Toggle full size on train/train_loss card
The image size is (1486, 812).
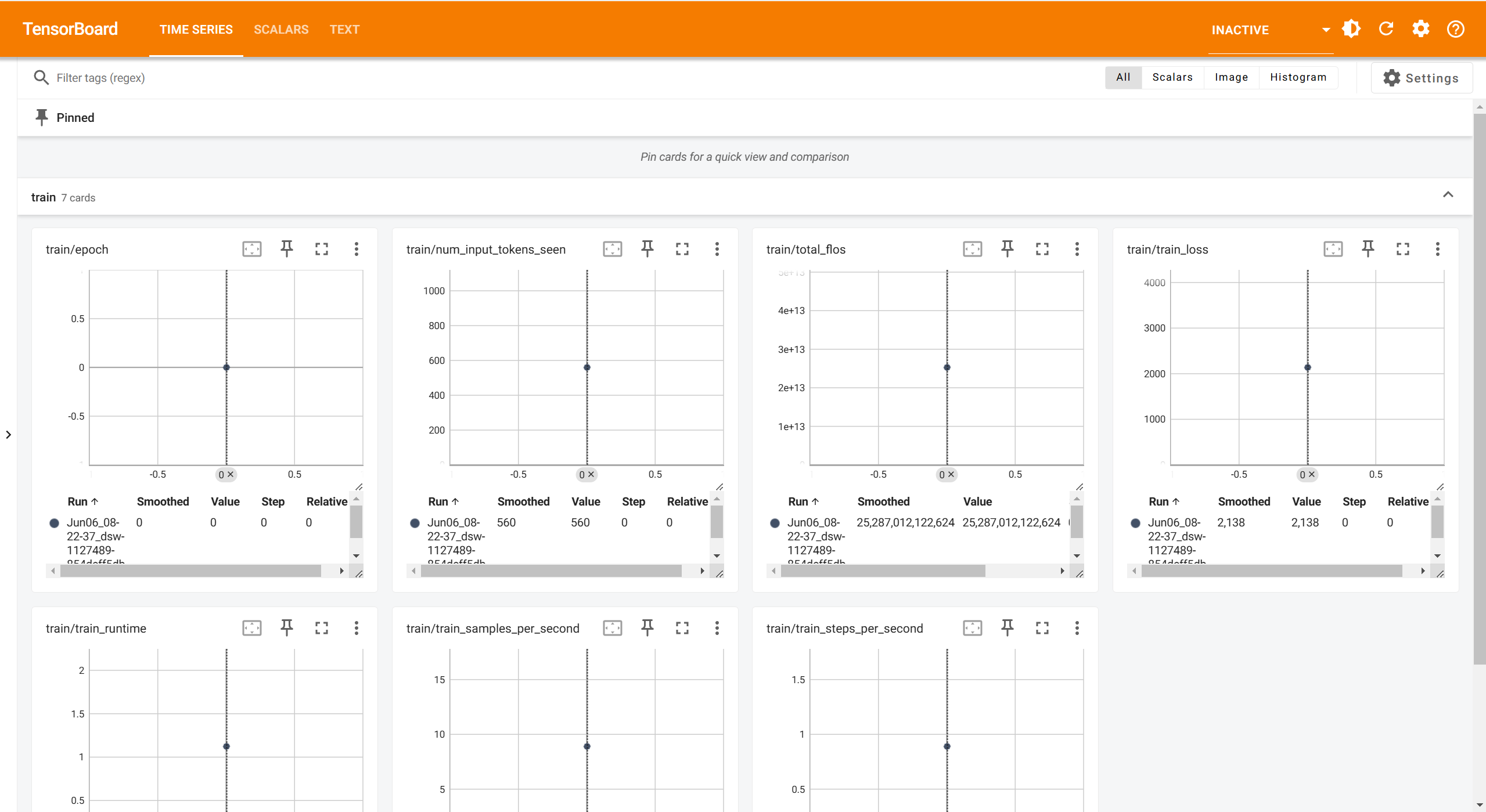1403,249
